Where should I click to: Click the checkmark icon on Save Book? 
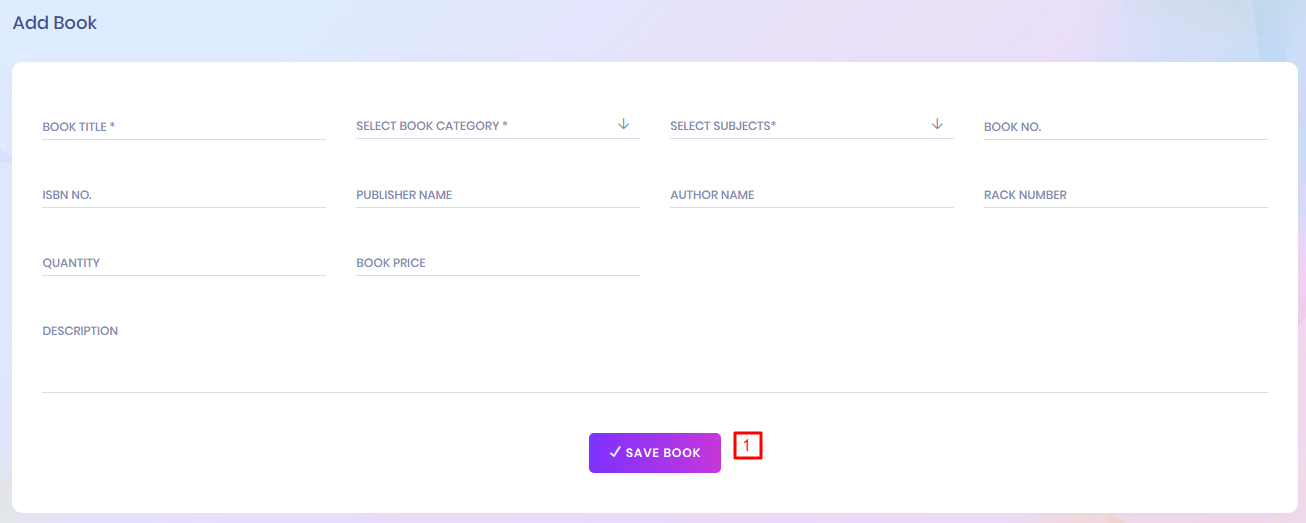click(615, 453)
